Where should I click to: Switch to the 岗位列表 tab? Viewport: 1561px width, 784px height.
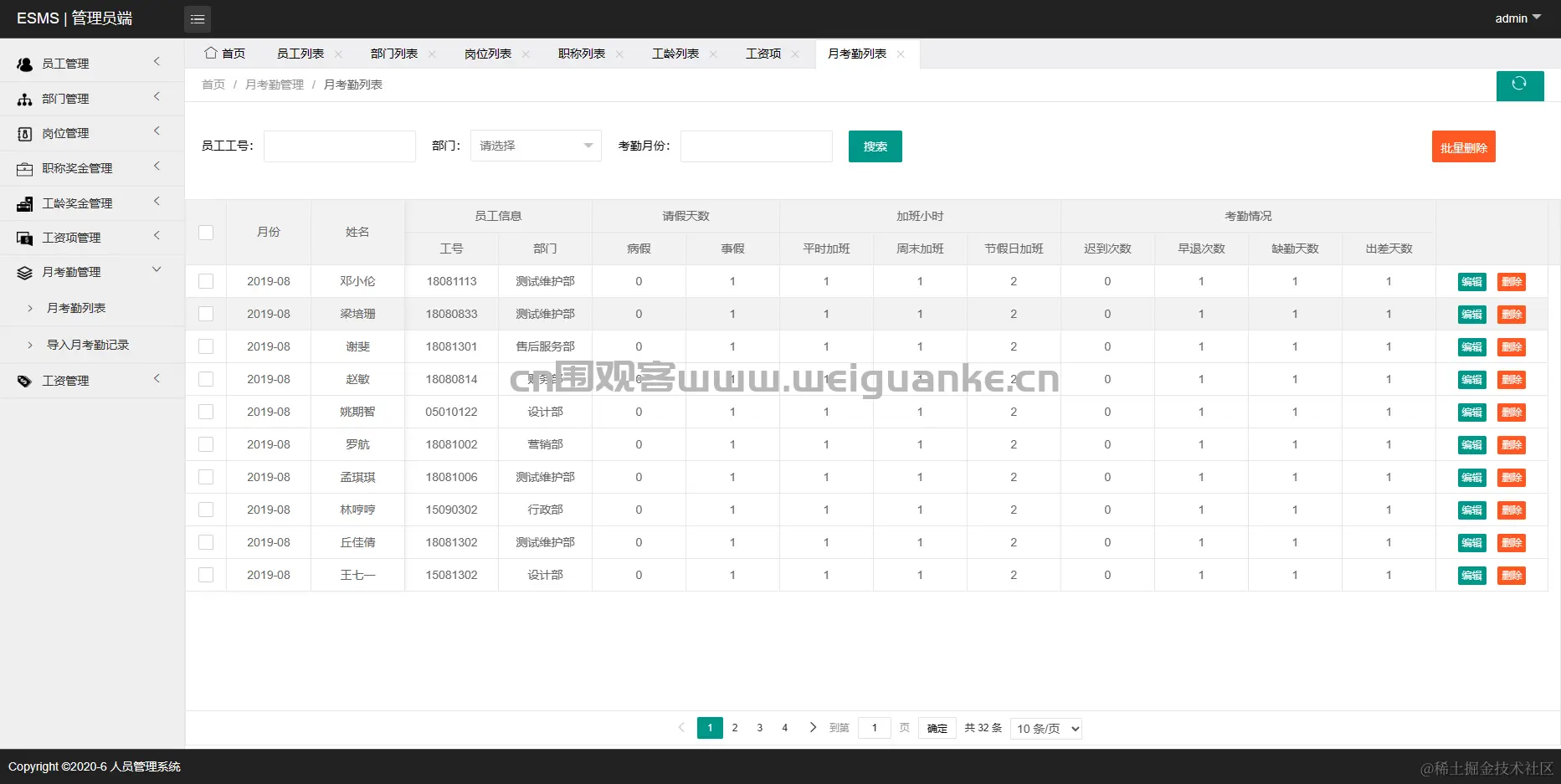(x=488, y=54)
